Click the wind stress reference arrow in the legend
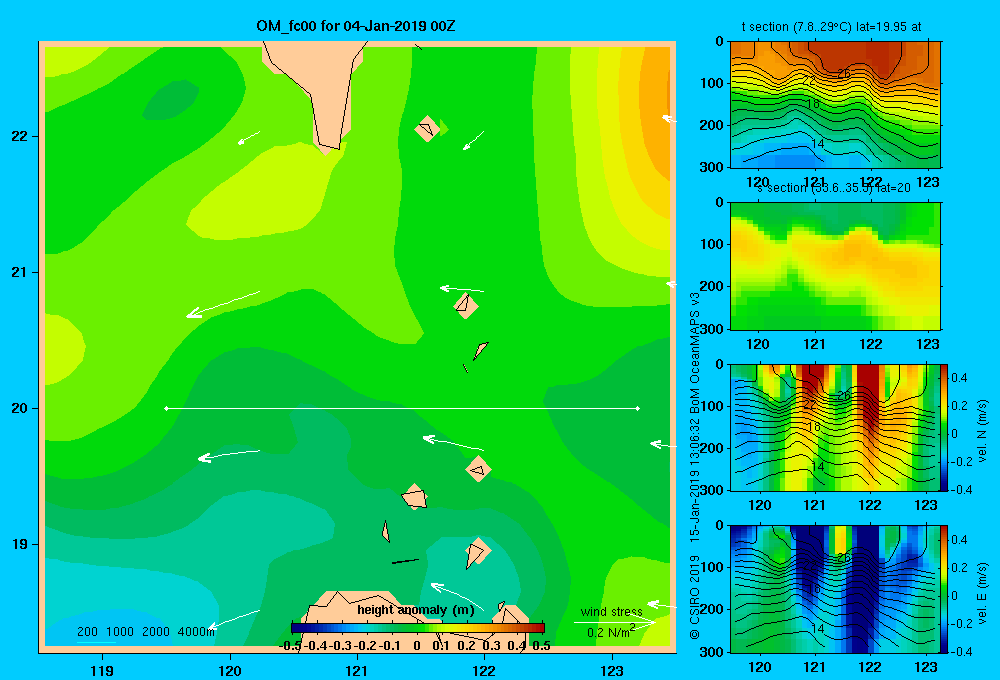This screenshot has height=680, width=1000. point(615,622)
